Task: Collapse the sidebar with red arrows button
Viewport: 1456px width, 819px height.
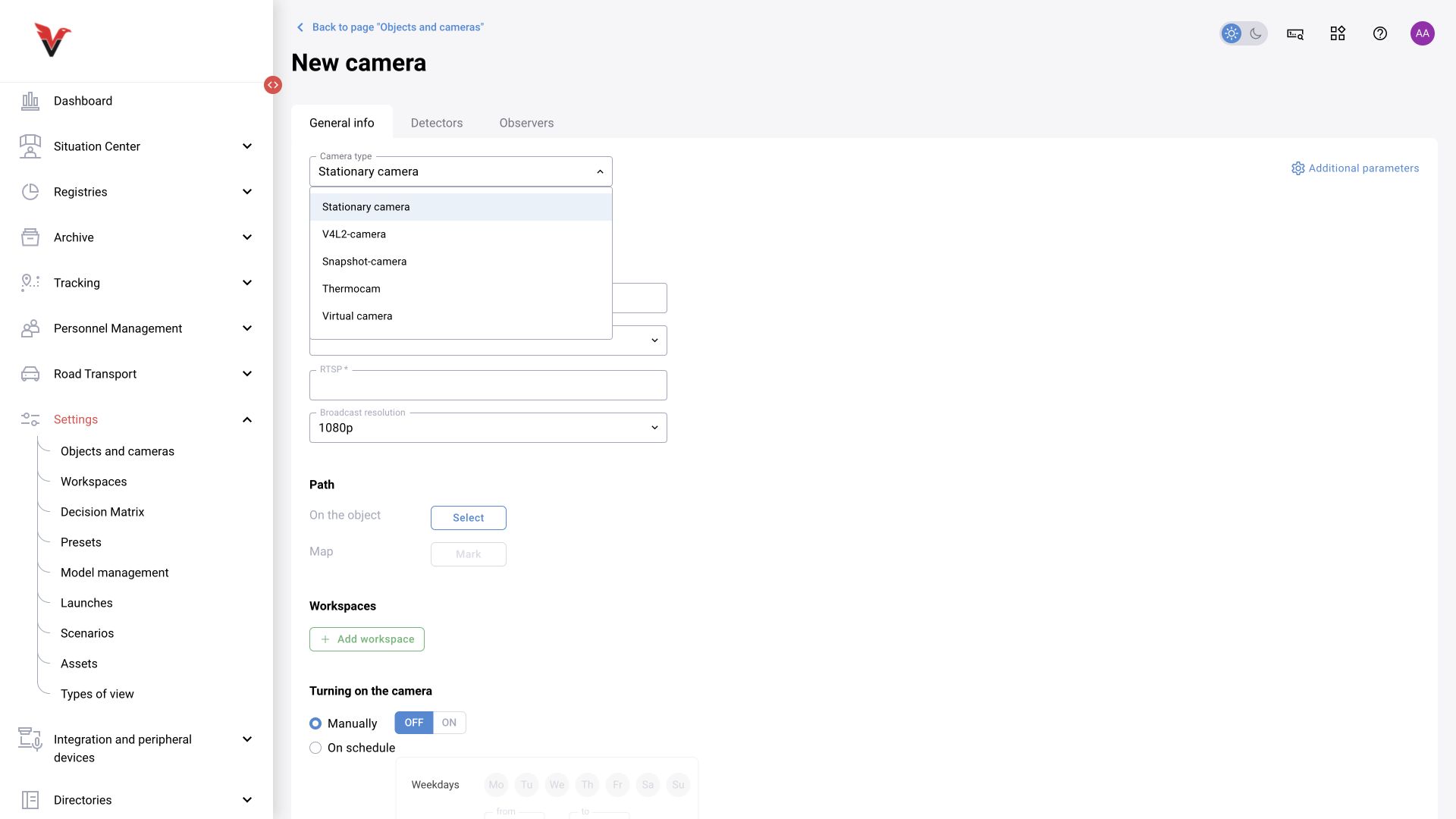Action: 273,85
